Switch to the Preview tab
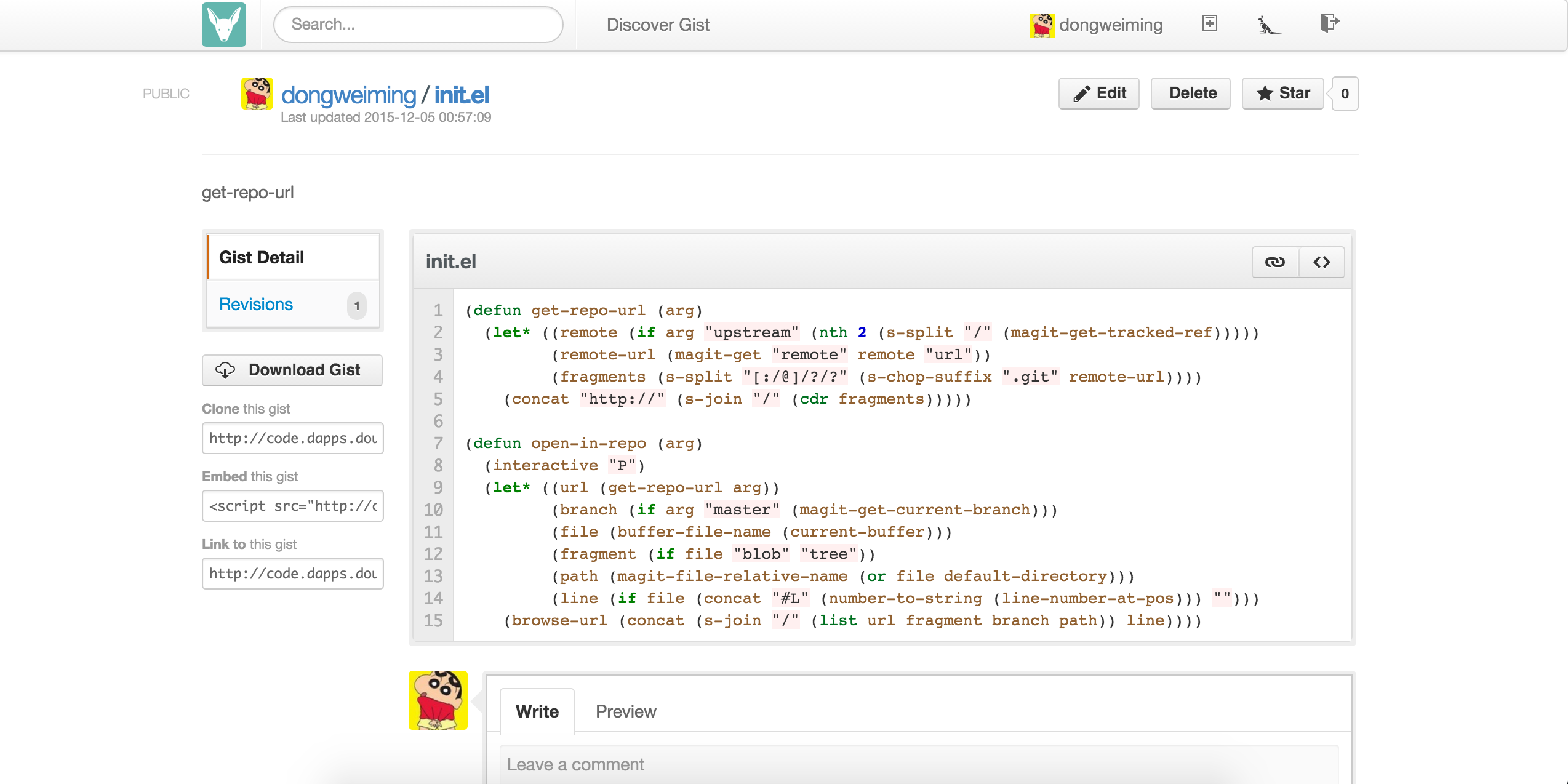Image resolution: width=1568 pixels, height=784 pixels. click(626, 711)
